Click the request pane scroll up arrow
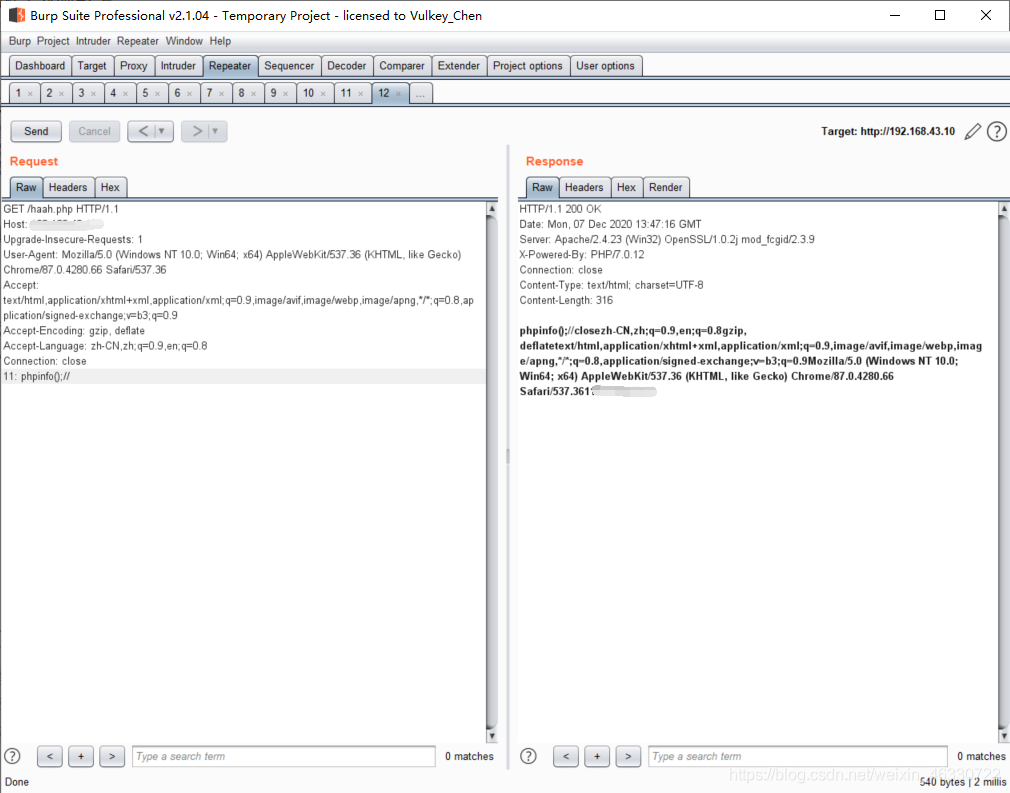Viewport: 1010px width, 793px height. (x=491, y=209)
